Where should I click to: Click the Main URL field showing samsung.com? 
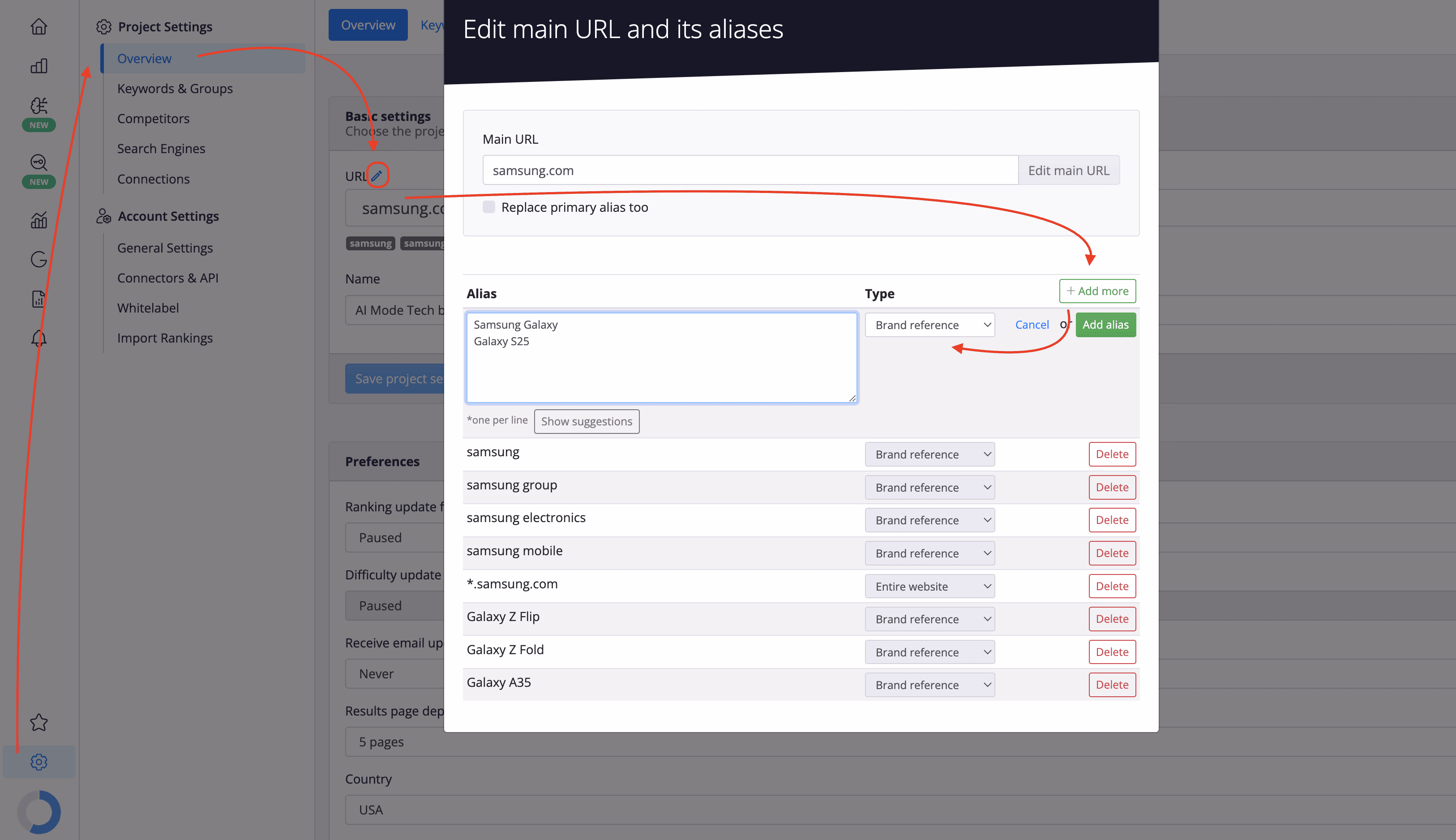click(x=750, y=170)
